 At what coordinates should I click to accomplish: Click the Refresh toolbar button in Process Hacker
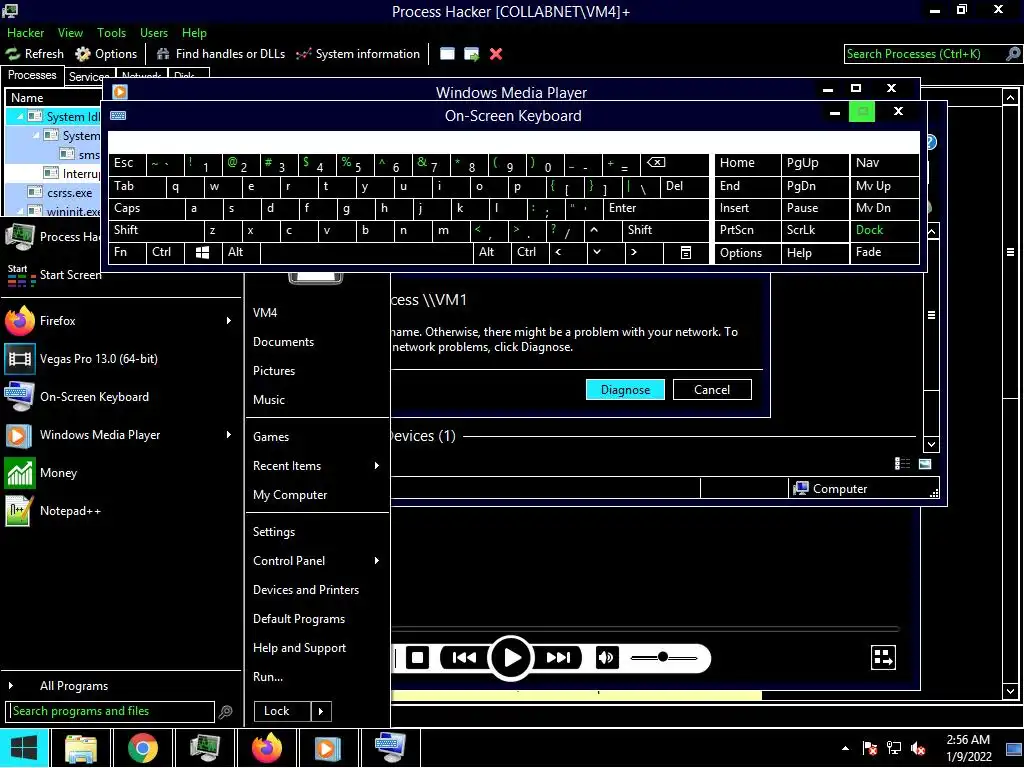pos(35,54)
